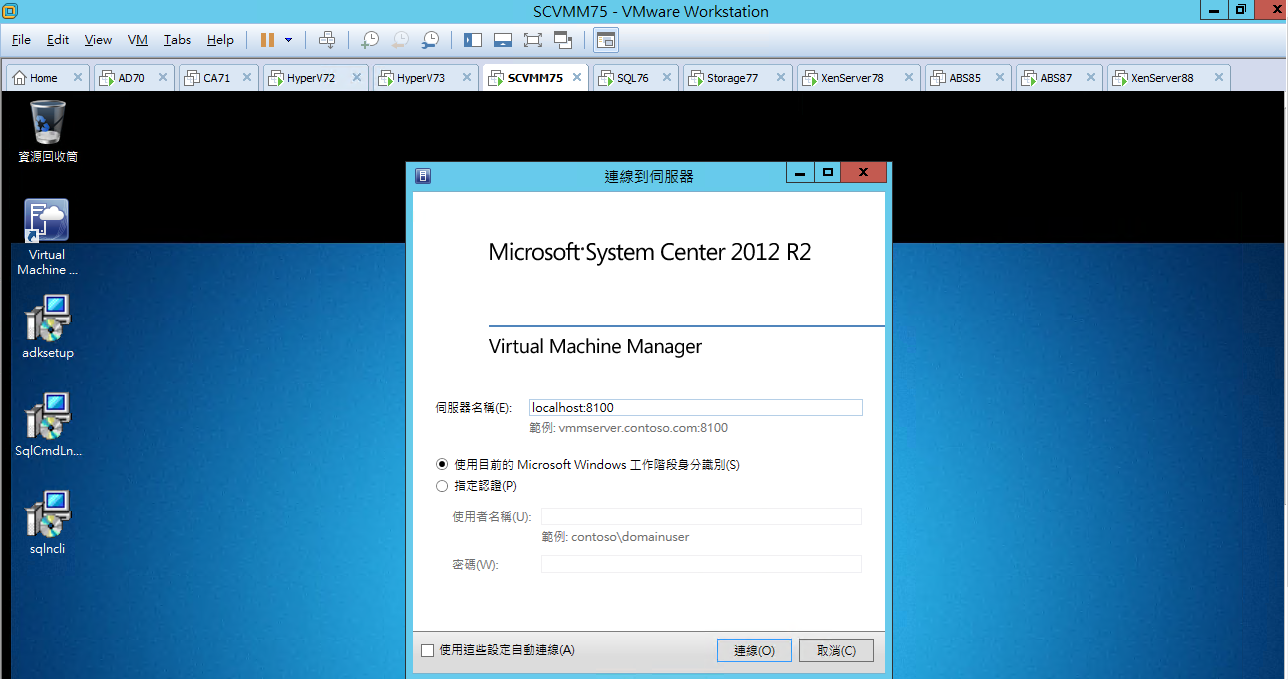Image resolution: width=1288 pixels, height=680 pixels.
Task: Switch to the HyperV73 tab
Action: pos(425,78)
